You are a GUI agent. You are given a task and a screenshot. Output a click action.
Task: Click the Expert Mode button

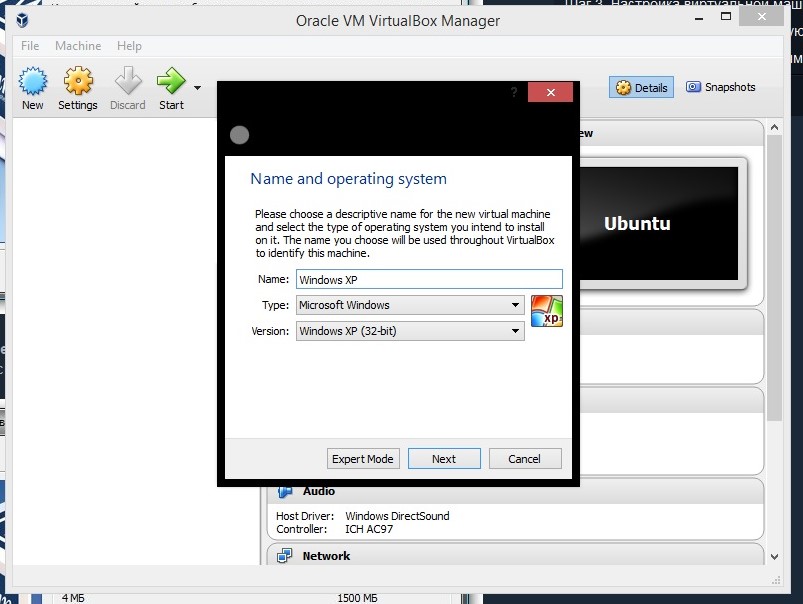click(363, 459)
